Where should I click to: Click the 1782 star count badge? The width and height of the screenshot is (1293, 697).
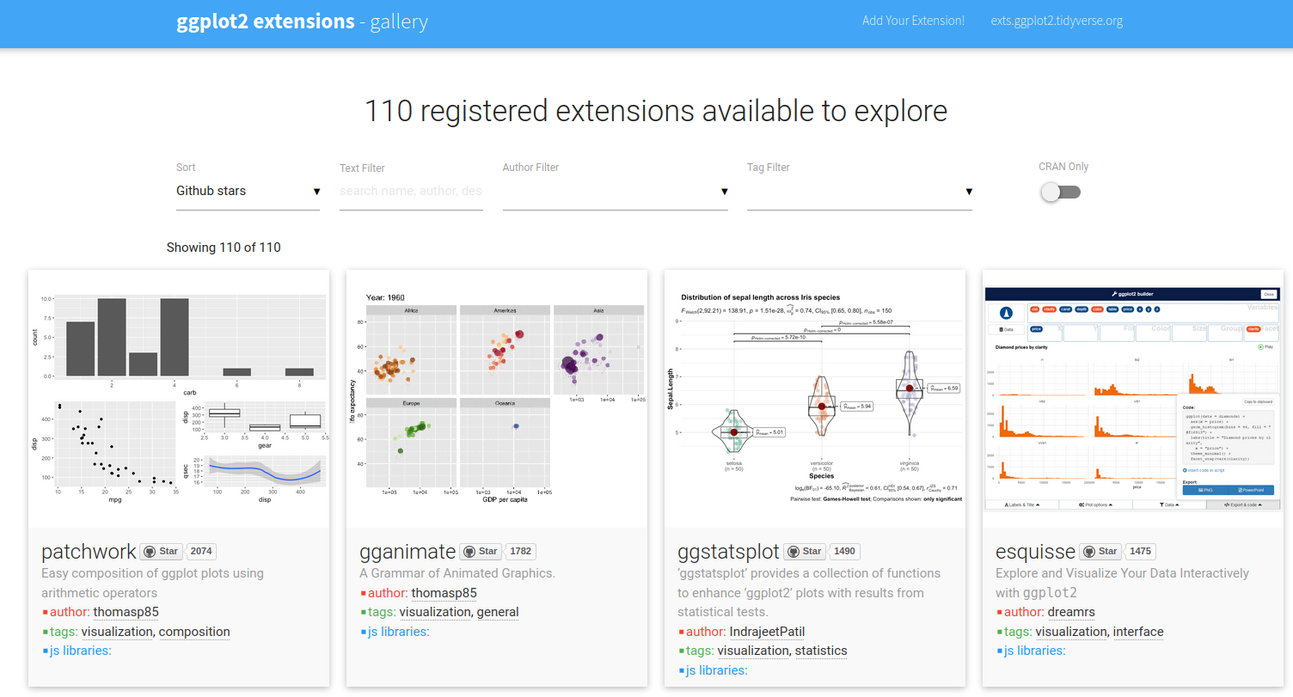[521, 551]
